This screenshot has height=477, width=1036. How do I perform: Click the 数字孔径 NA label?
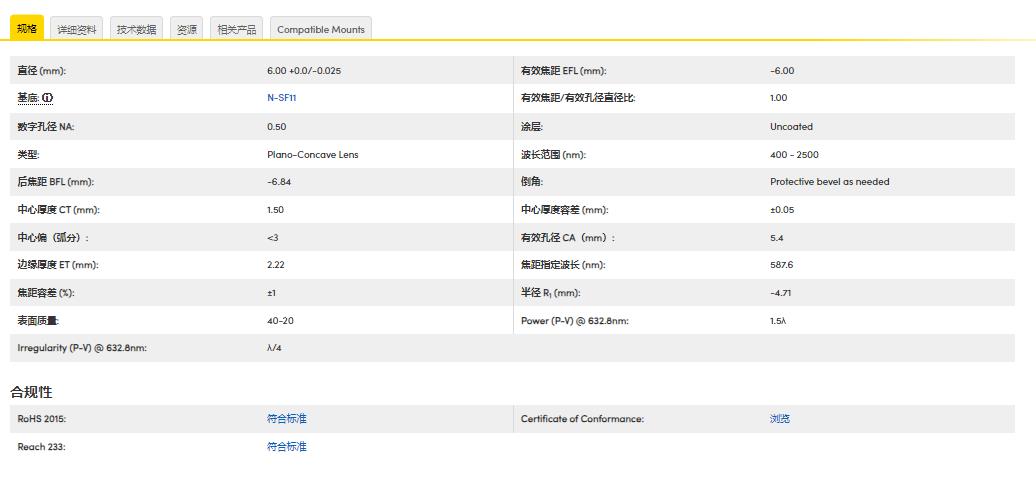pyautogui.click(x=46, y=127)
